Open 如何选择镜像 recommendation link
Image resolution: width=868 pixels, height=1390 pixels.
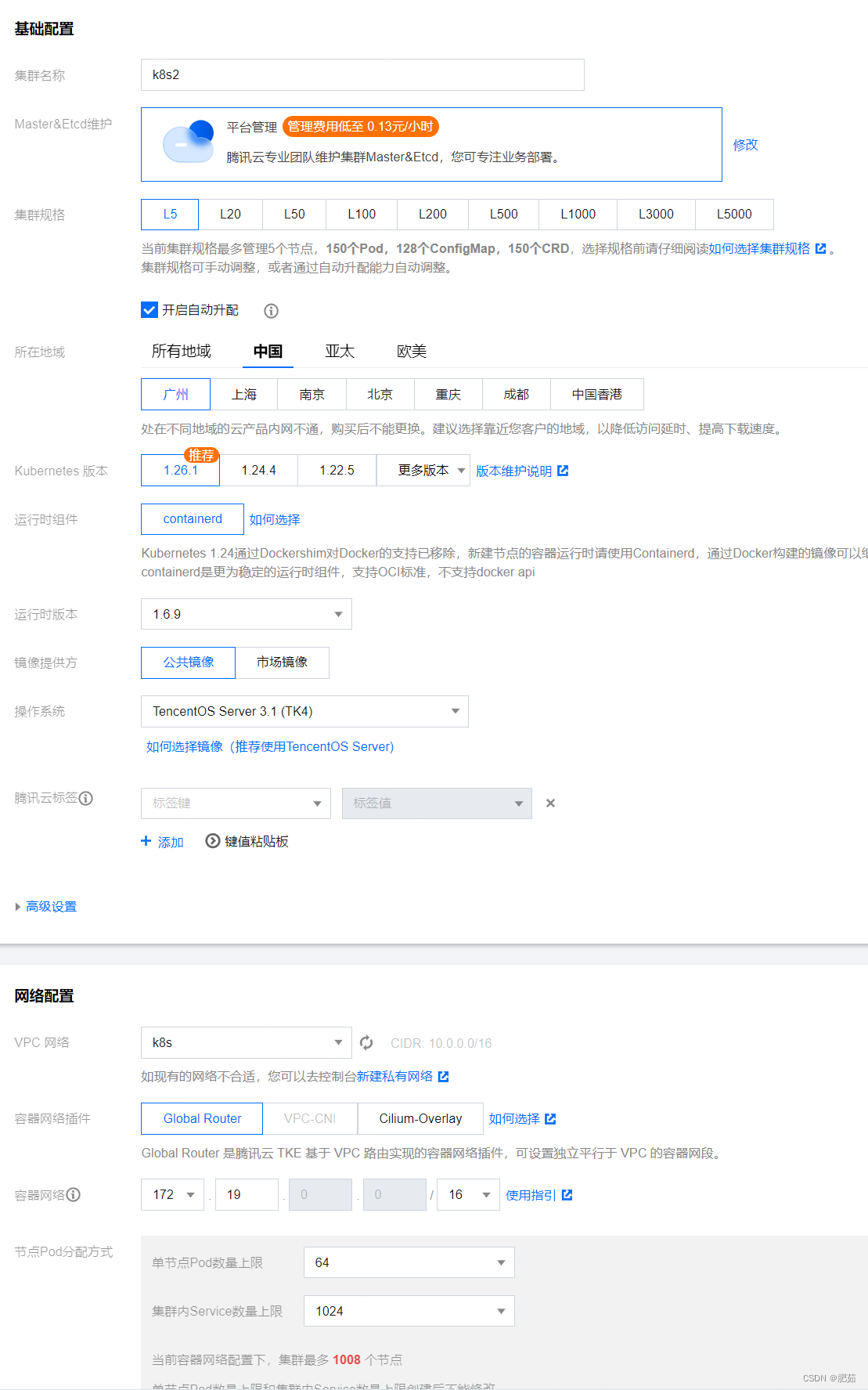click(x=270, y=747)
